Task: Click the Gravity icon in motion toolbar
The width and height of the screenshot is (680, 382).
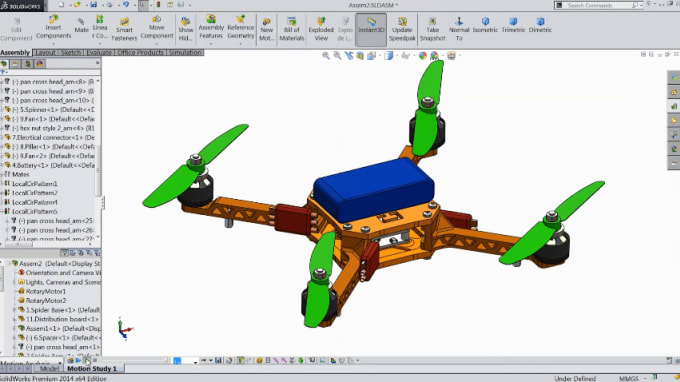Action: [x=301, y=360]
